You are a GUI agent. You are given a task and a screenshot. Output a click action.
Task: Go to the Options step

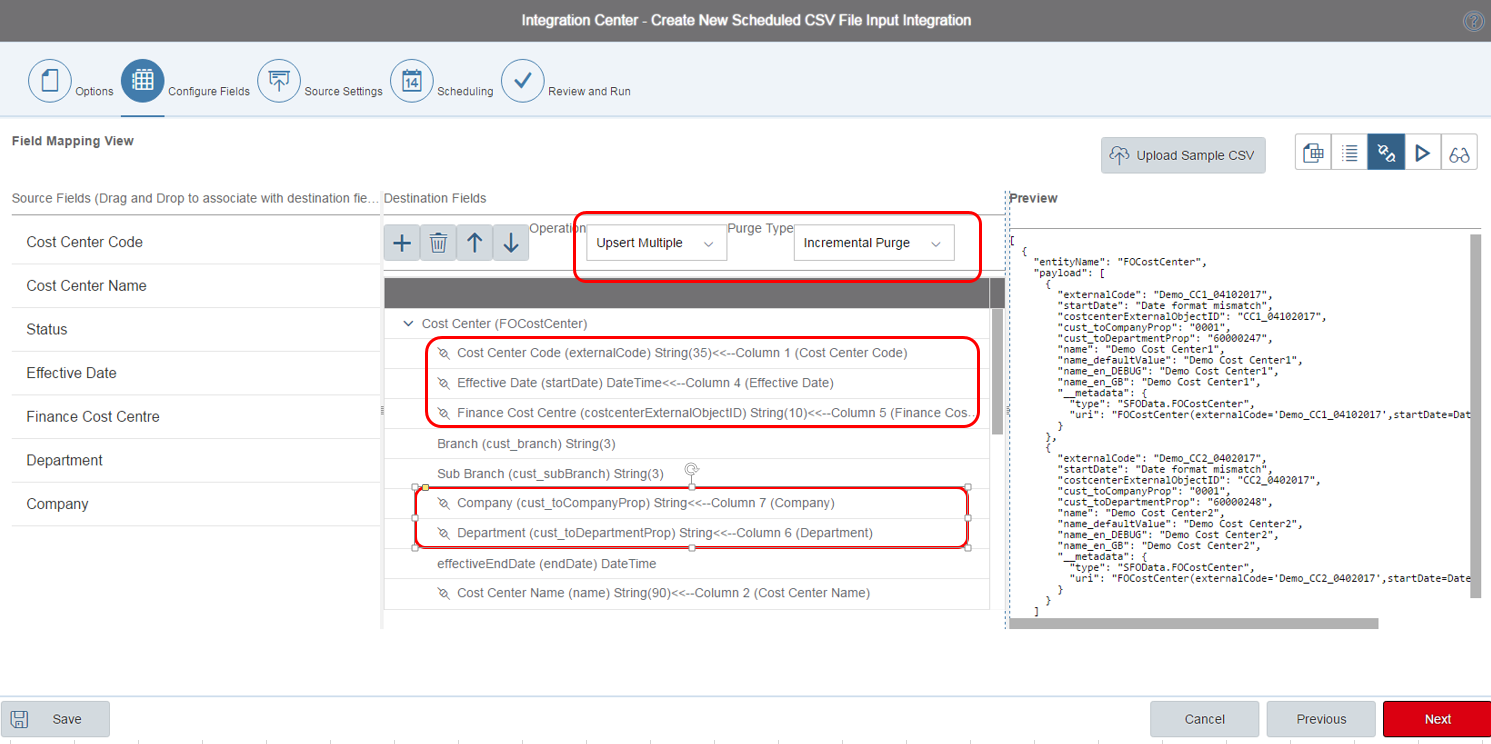tap(50, 81)
